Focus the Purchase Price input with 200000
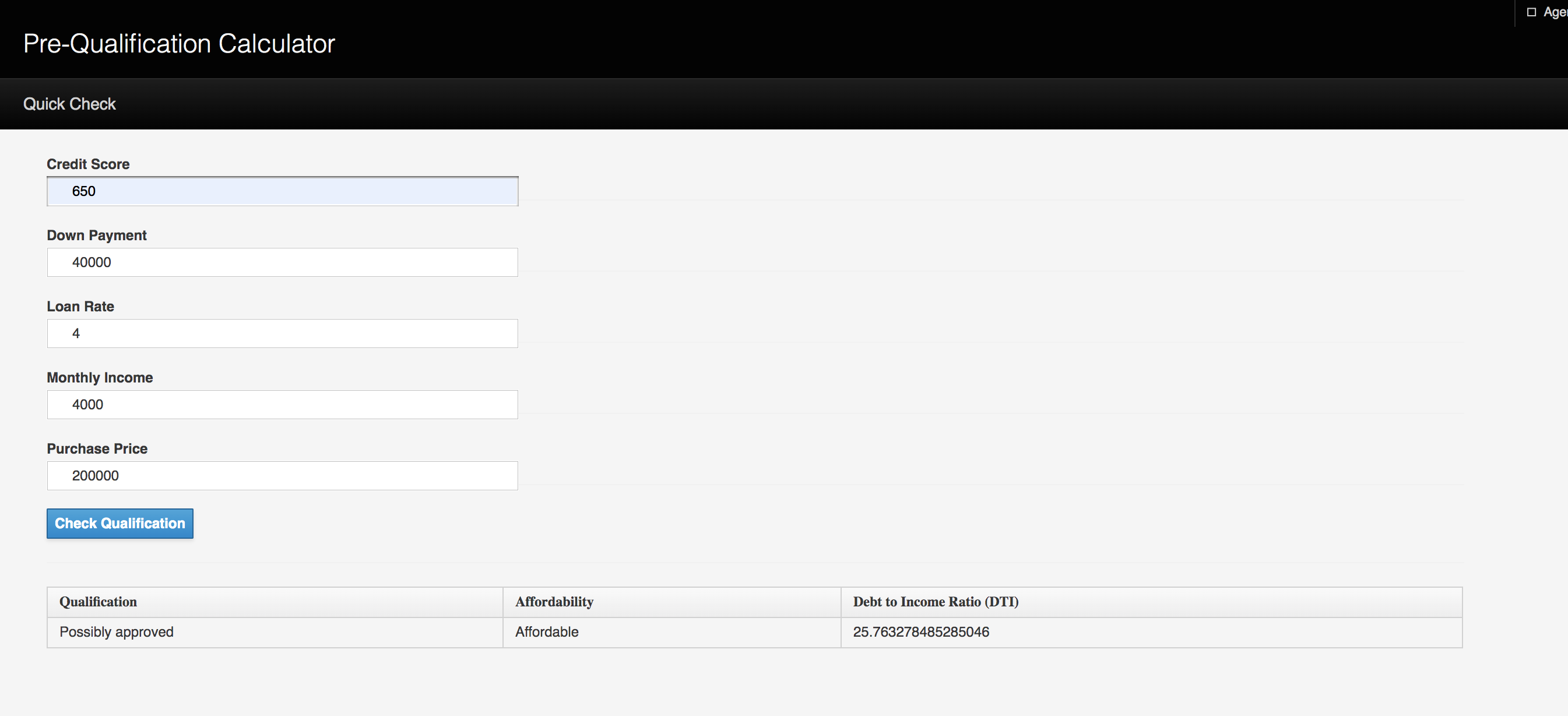Image resolution: width=1568 pixels, height=716 pixels. (283, 476)
